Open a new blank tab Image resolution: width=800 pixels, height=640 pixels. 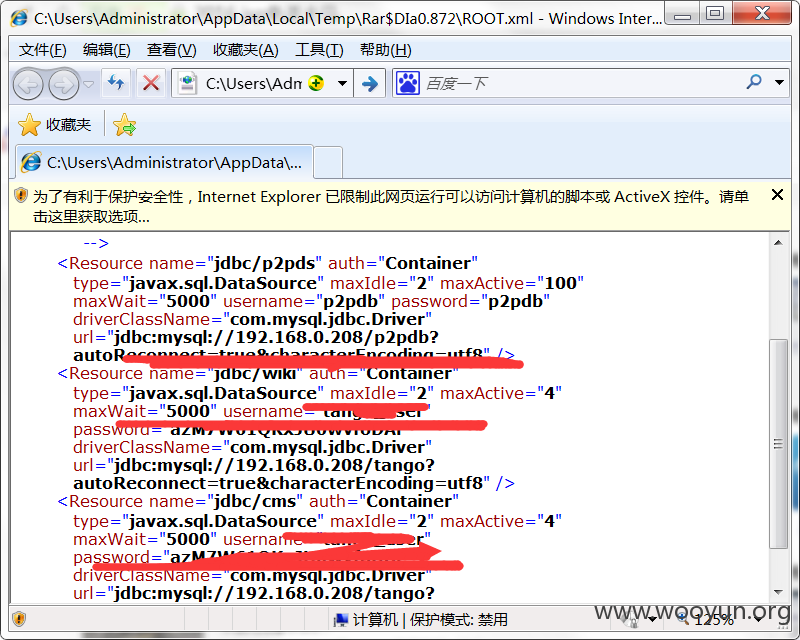[328, 162]
